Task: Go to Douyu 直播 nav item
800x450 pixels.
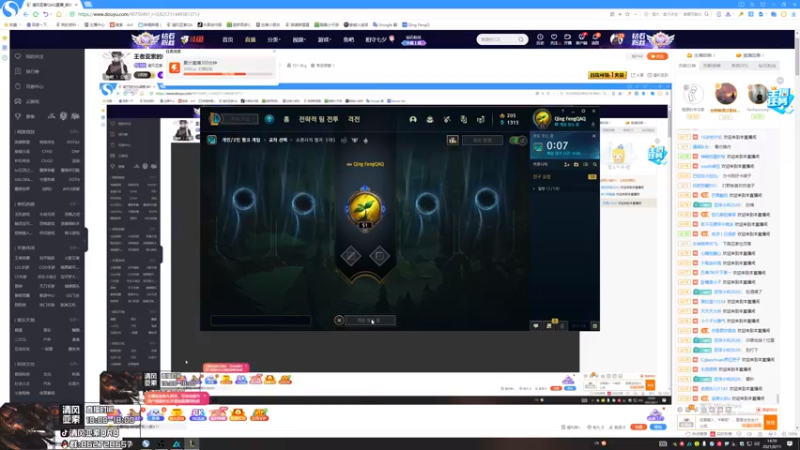Action: coord(250,39)
